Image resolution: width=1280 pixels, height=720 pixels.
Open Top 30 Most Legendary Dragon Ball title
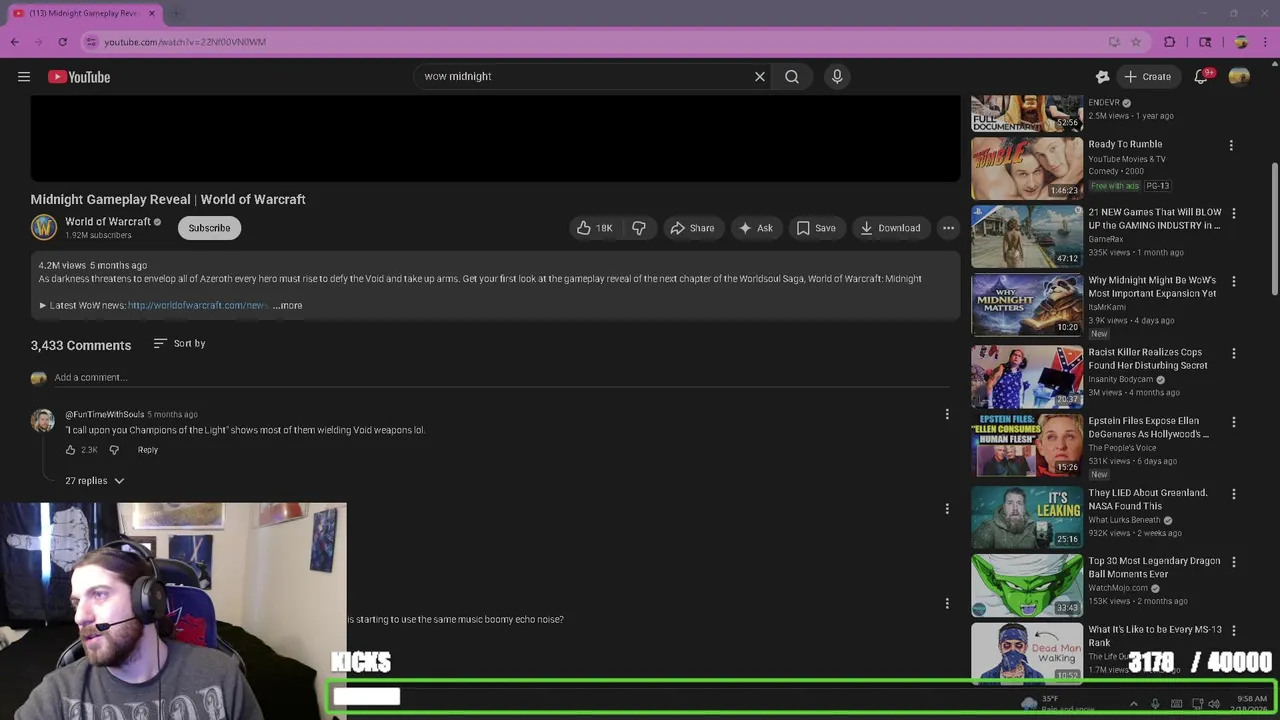pos(1154,568)
